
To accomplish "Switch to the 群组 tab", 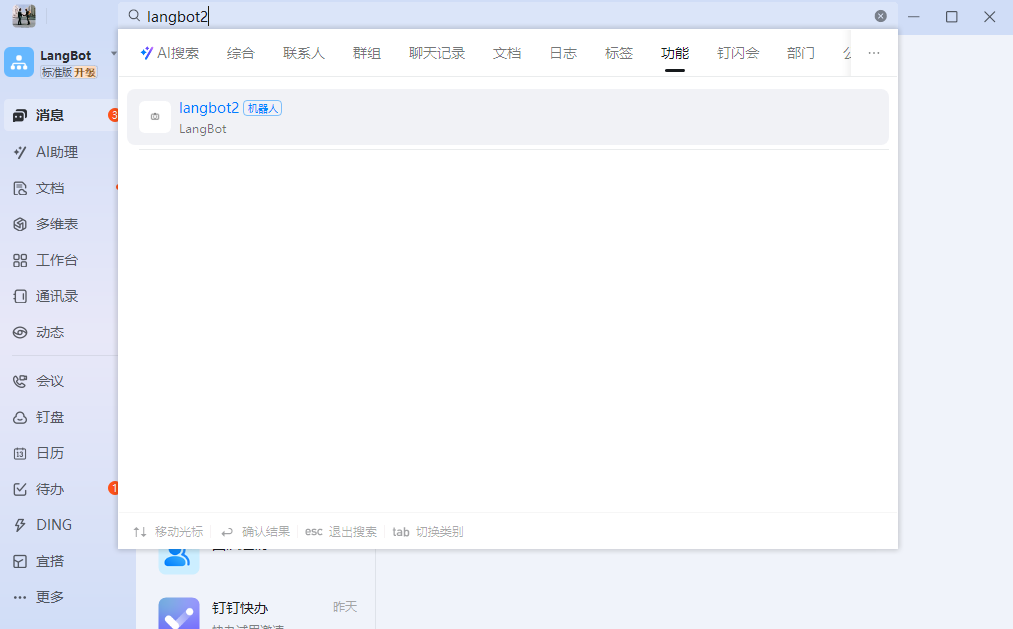I will click(x=367, y=53).
